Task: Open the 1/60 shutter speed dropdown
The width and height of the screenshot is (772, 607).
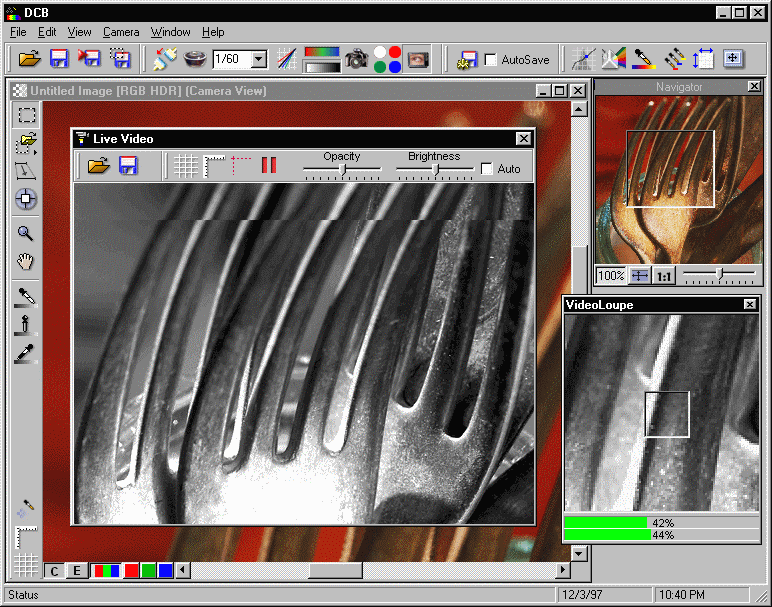Action: tap(259, 60)
